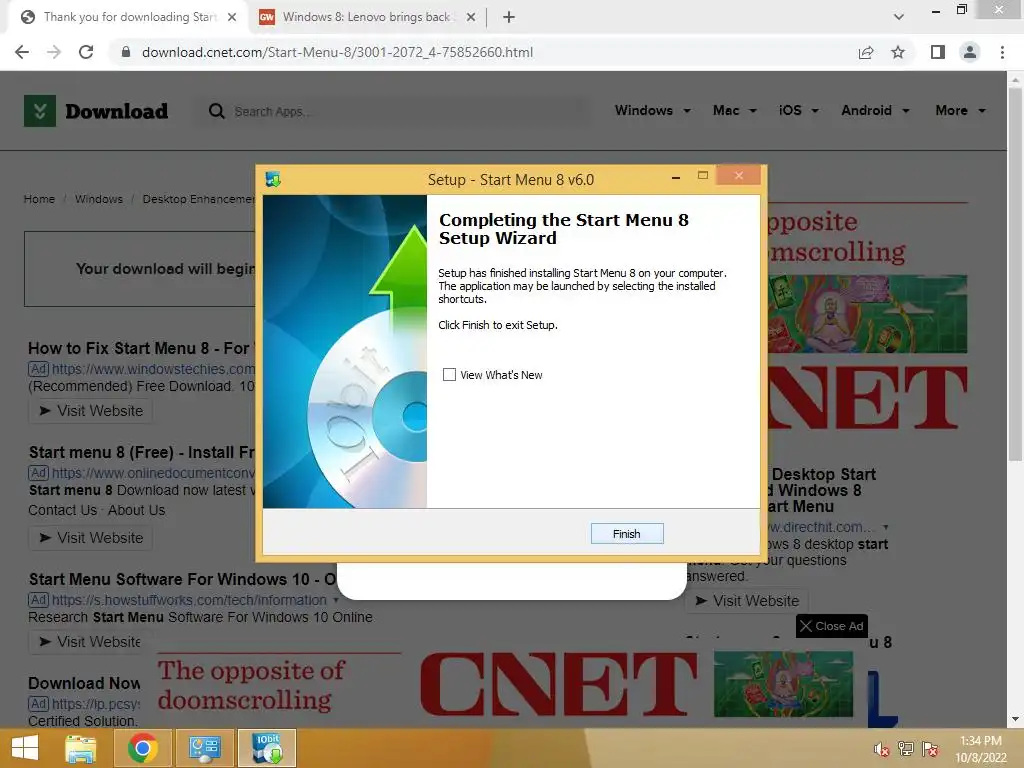Expand howstuffworks ad URL dropdown arrow
This screenshot has height=768, width=1024.
coord(336,600)
